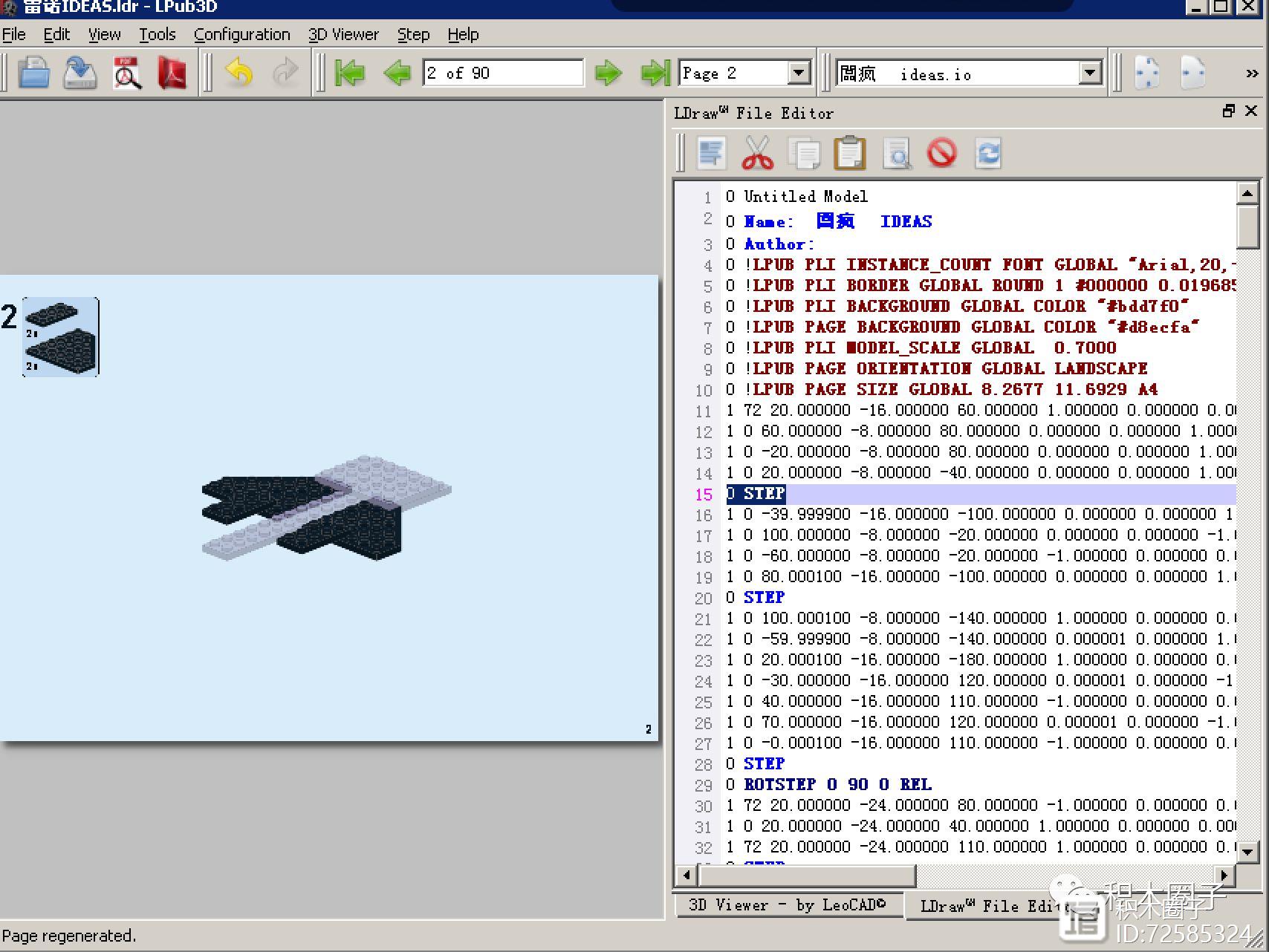Switch to 3D Viewer by LeoCAD tab

[787, 904]
